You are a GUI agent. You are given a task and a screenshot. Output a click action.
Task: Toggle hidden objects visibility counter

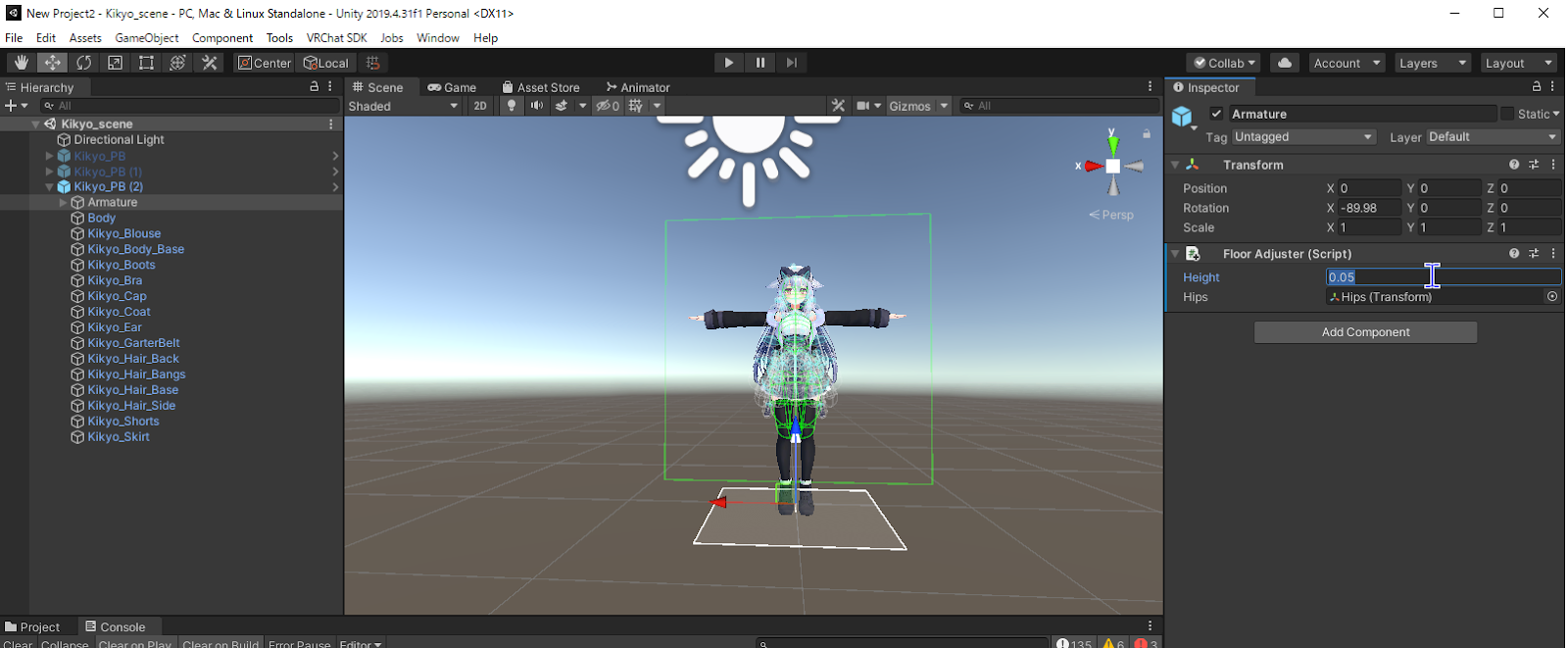point(608,106)
